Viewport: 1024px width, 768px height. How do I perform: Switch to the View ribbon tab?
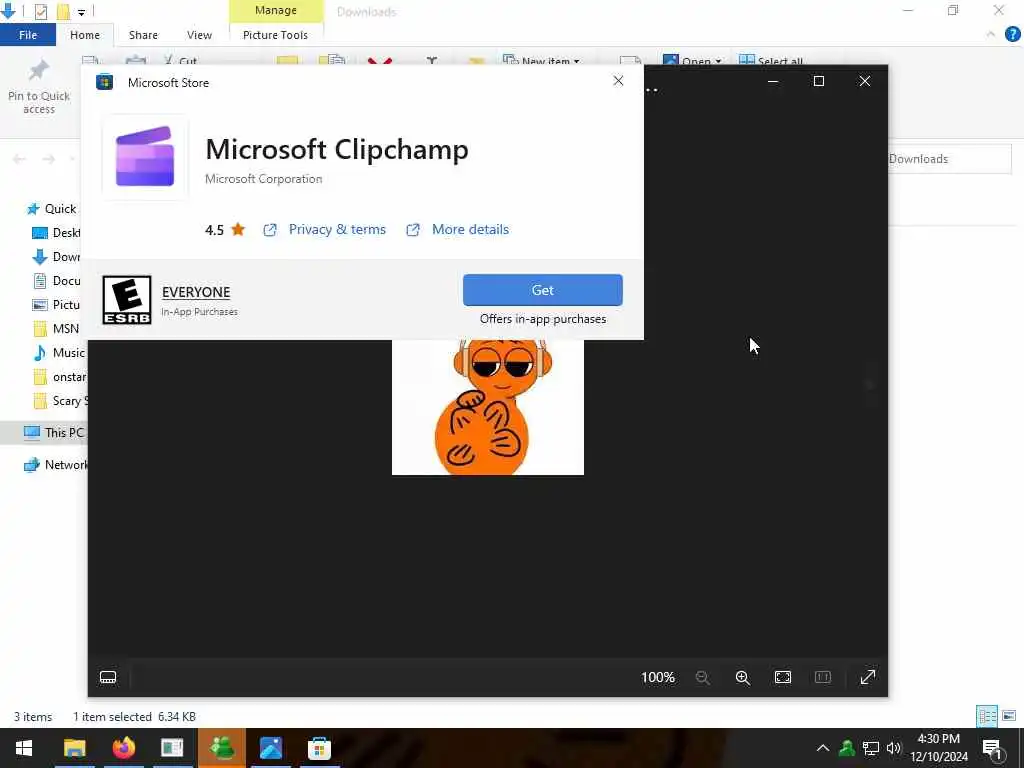click(199, 35)
